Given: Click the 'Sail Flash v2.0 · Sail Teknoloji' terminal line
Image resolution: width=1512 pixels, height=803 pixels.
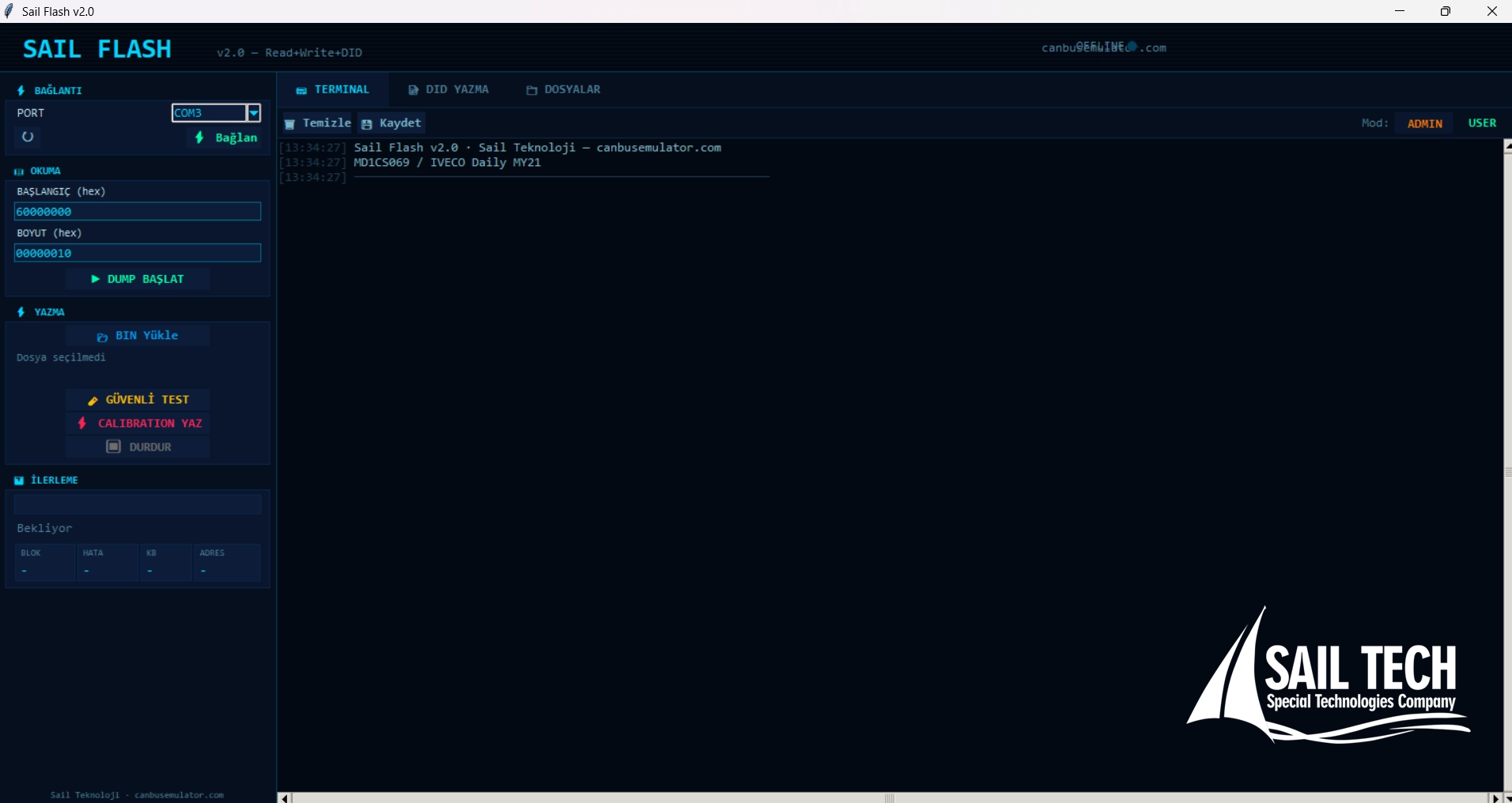Looking at the screenshot, I should (538, 148).
